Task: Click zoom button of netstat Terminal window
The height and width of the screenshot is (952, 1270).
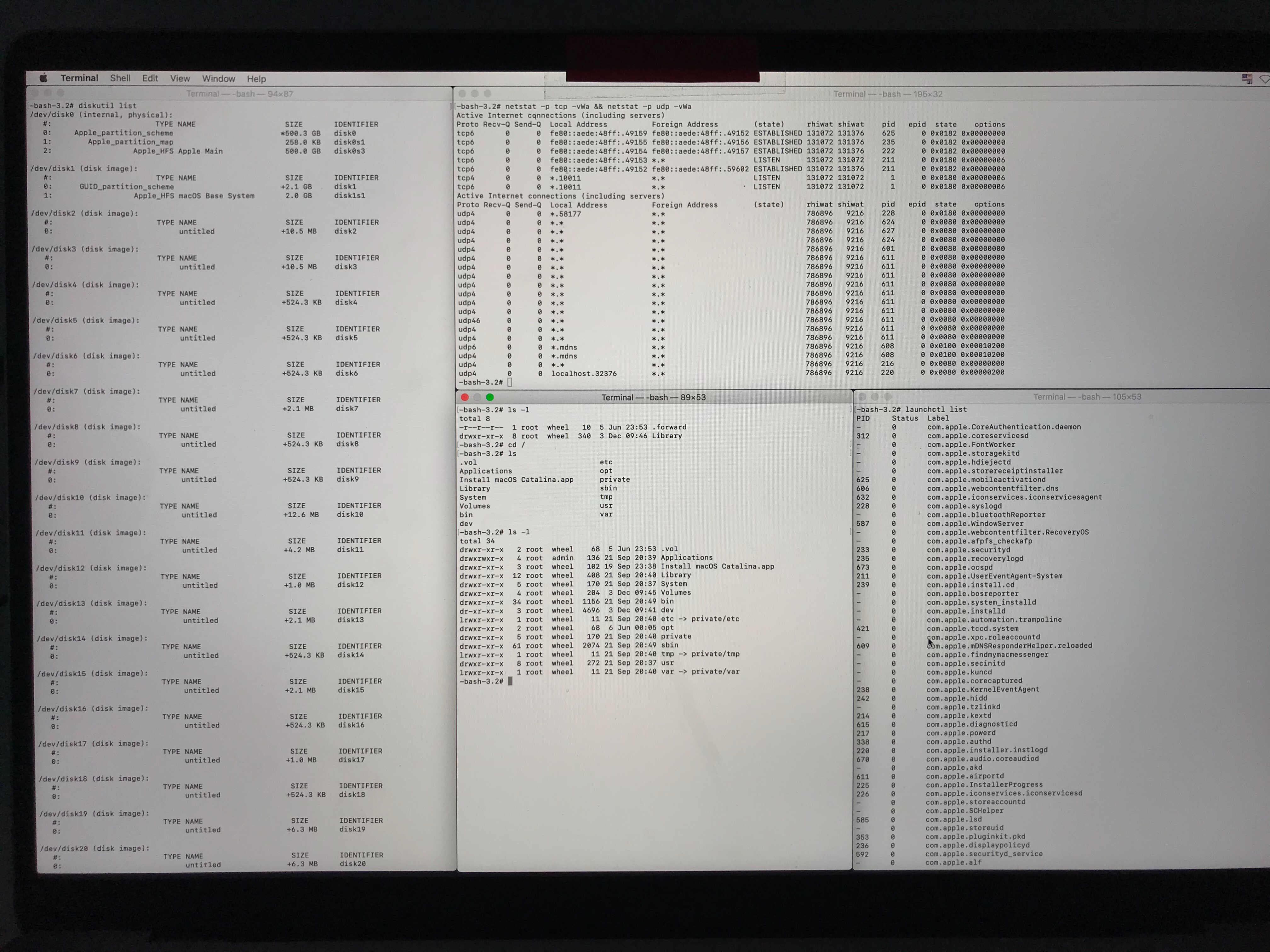Action: tap(488, 93)
